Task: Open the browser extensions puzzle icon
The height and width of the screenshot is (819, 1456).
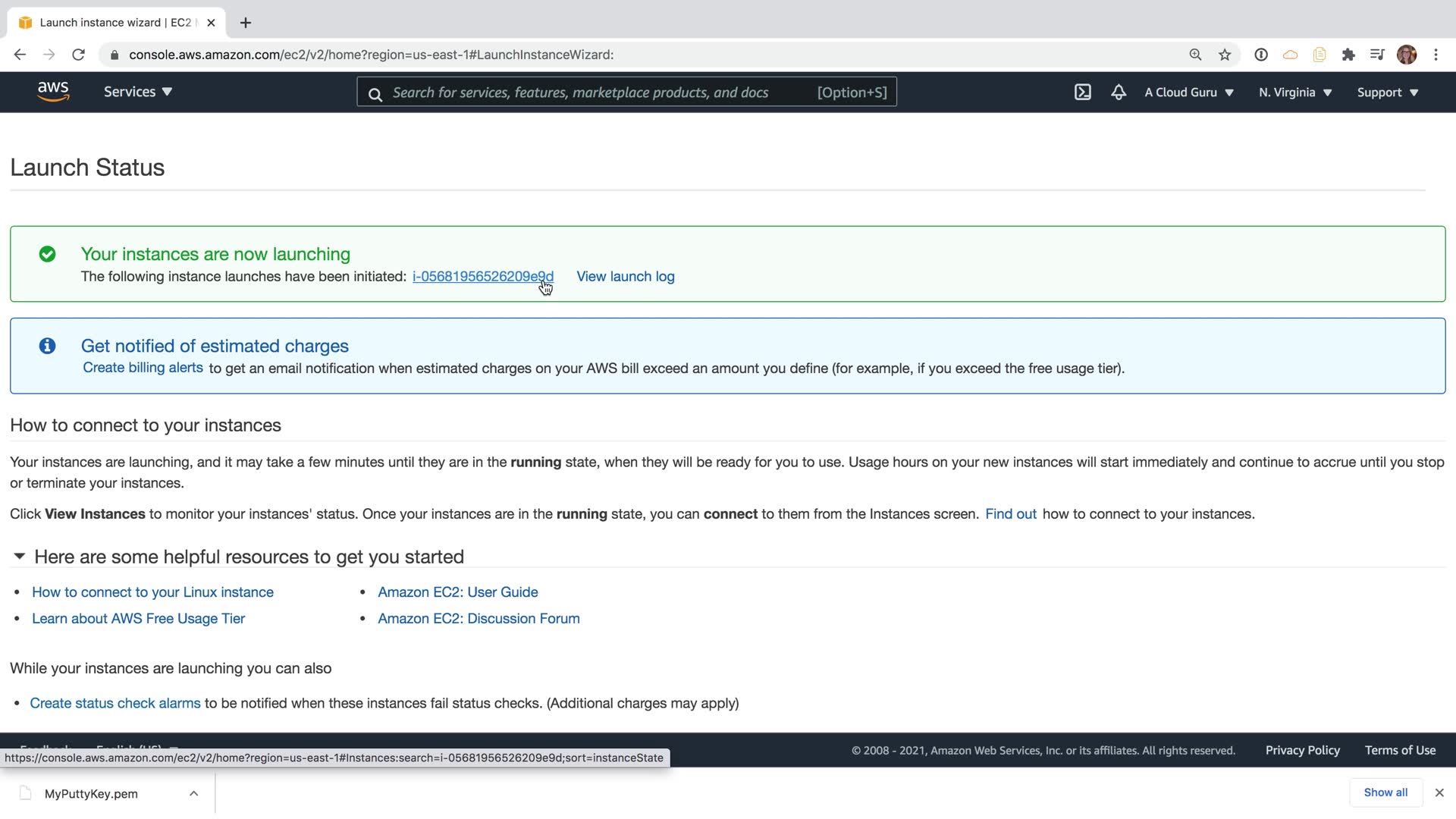Action: coord(1348,55)
